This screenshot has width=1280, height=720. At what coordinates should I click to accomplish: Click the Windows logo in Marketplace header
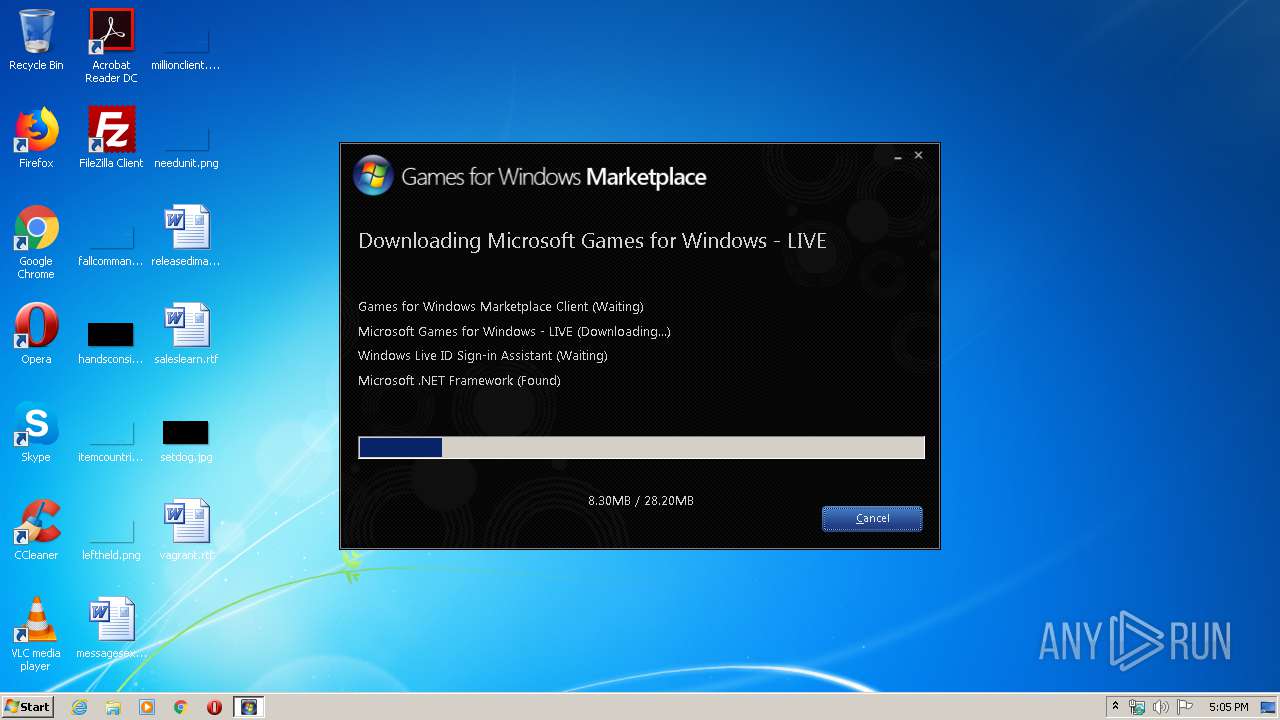373,175
